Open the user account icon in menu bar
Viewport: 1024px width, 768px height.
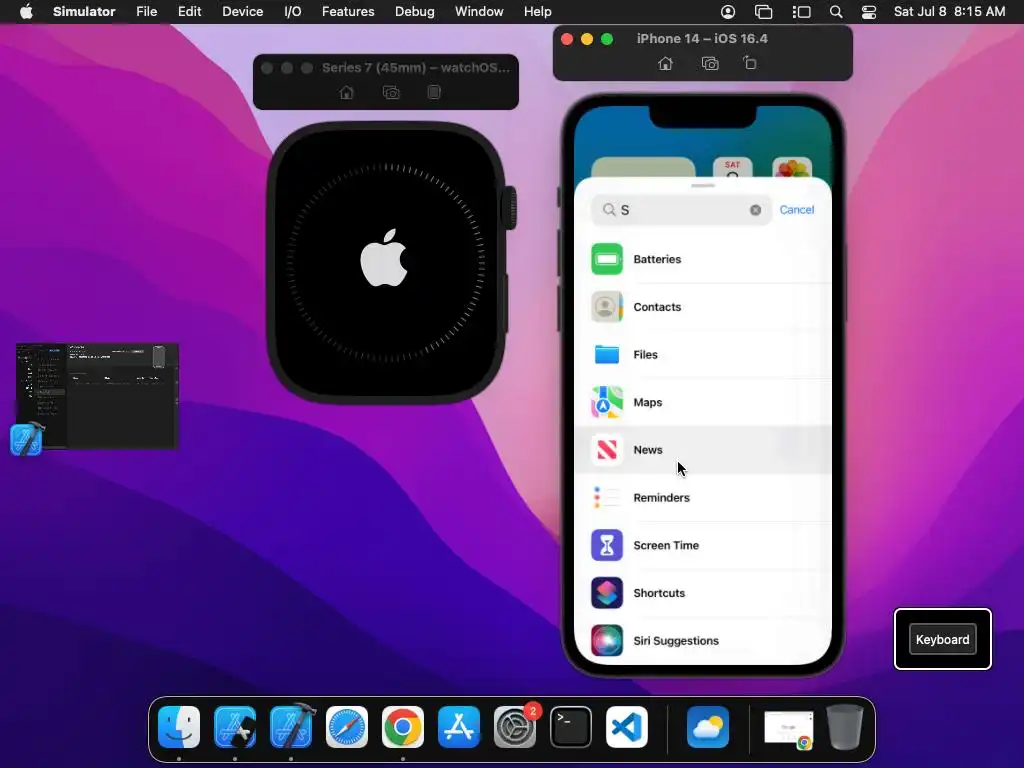coord(728,12)
